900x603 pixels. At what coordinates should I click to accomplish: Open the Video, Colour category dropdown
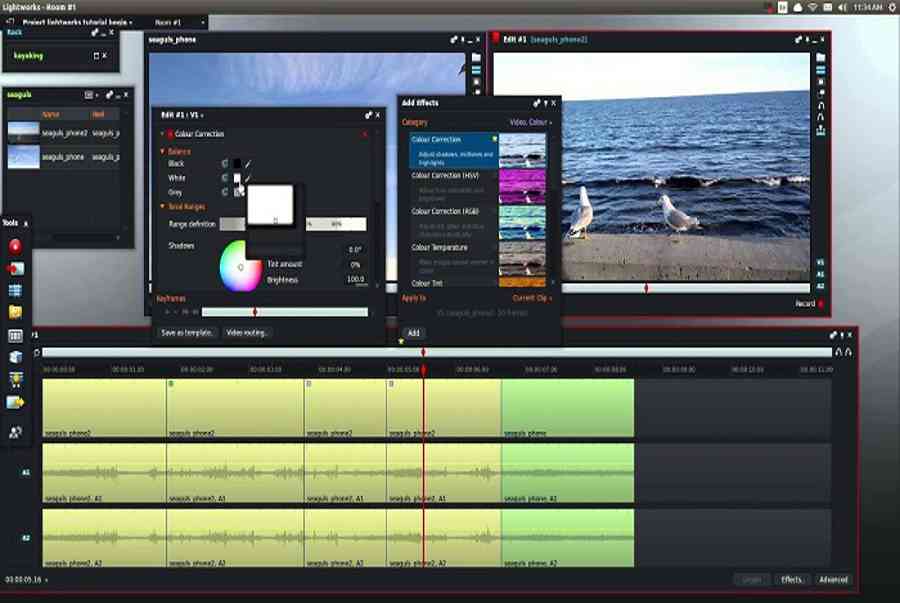point(530,122)
